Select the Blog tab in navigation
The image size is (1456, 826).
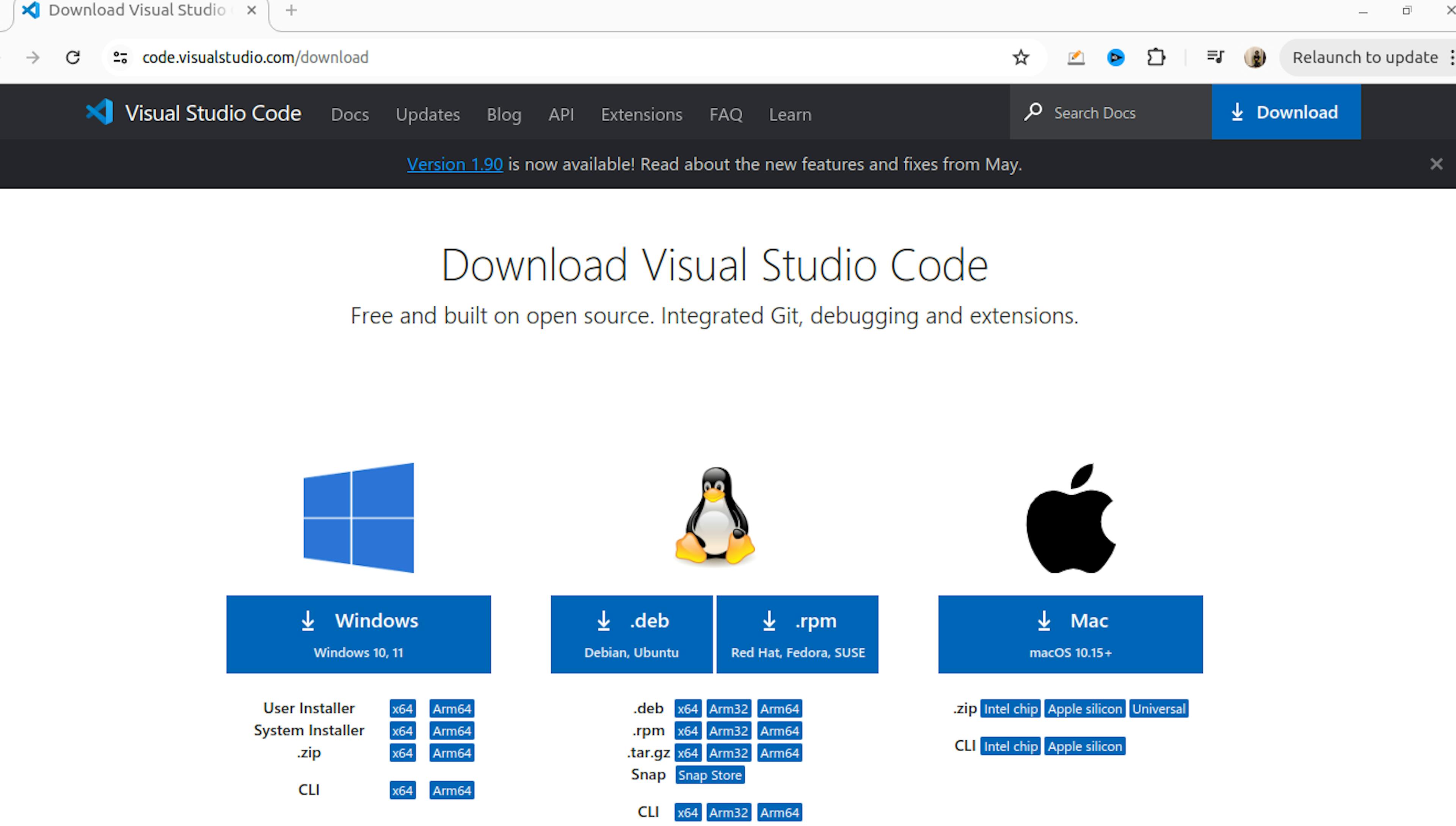504,113
